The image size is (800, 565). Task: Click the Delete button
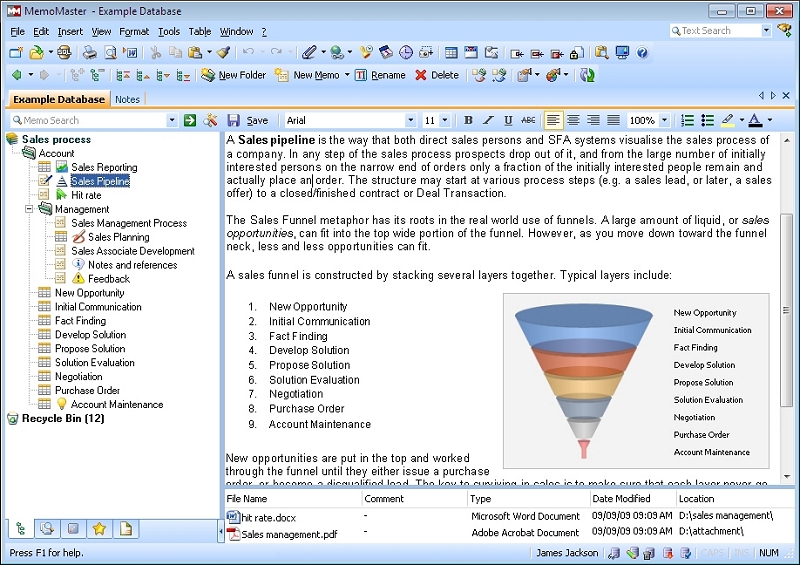coord(437,75)
